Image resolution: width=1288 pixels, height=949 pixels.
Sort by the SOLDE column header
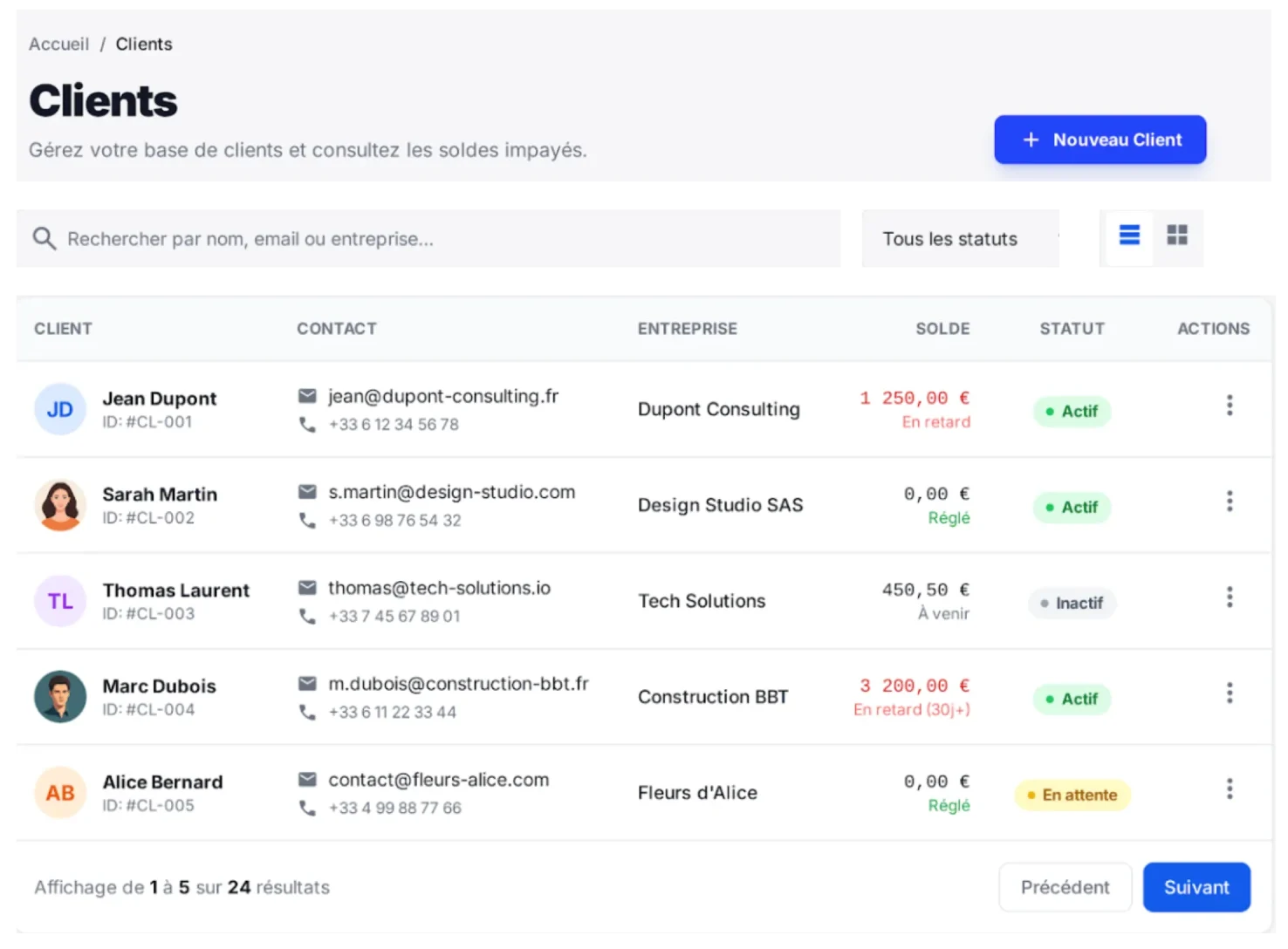[x=942, y=329]
